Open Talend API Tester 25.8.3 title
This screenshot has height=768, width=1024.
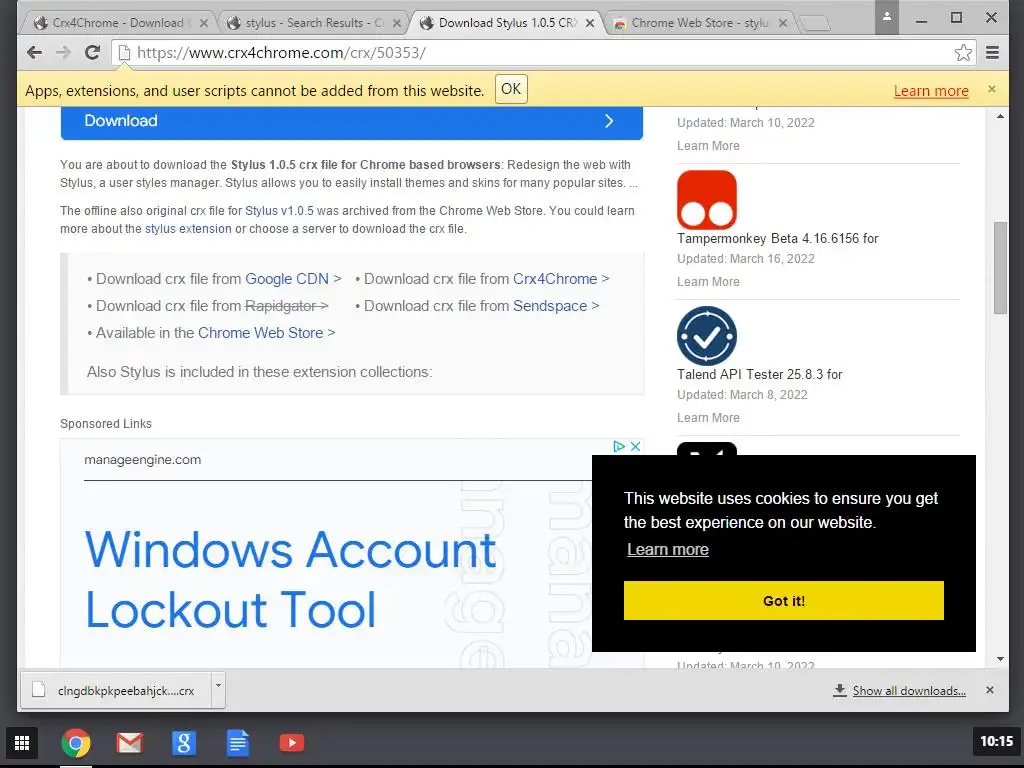point(760,374)
